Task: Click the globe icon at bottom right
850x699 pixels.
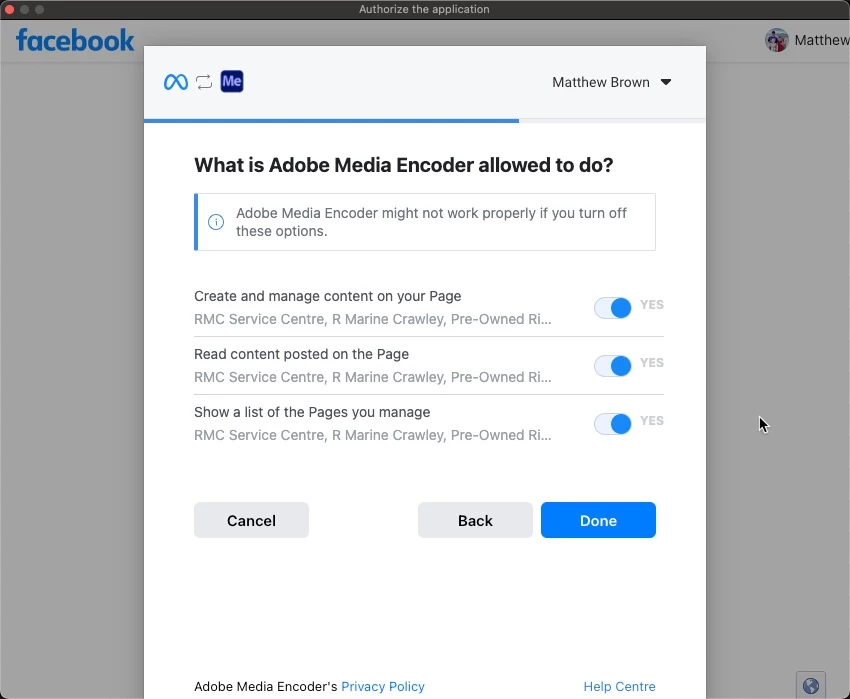Action: (810, 685)
